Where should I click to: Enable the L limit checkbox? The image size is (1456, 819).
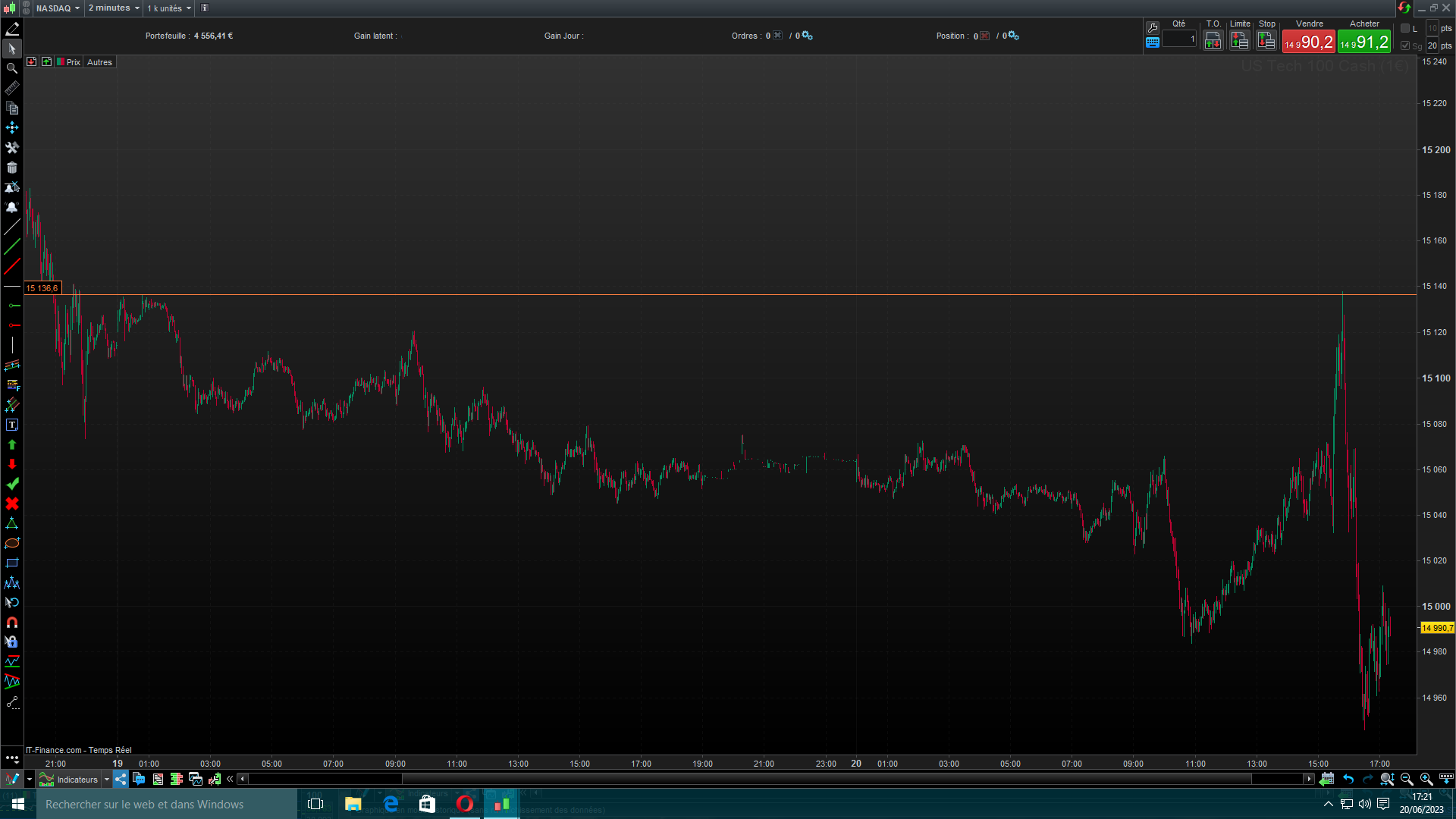pos(1405,28)
